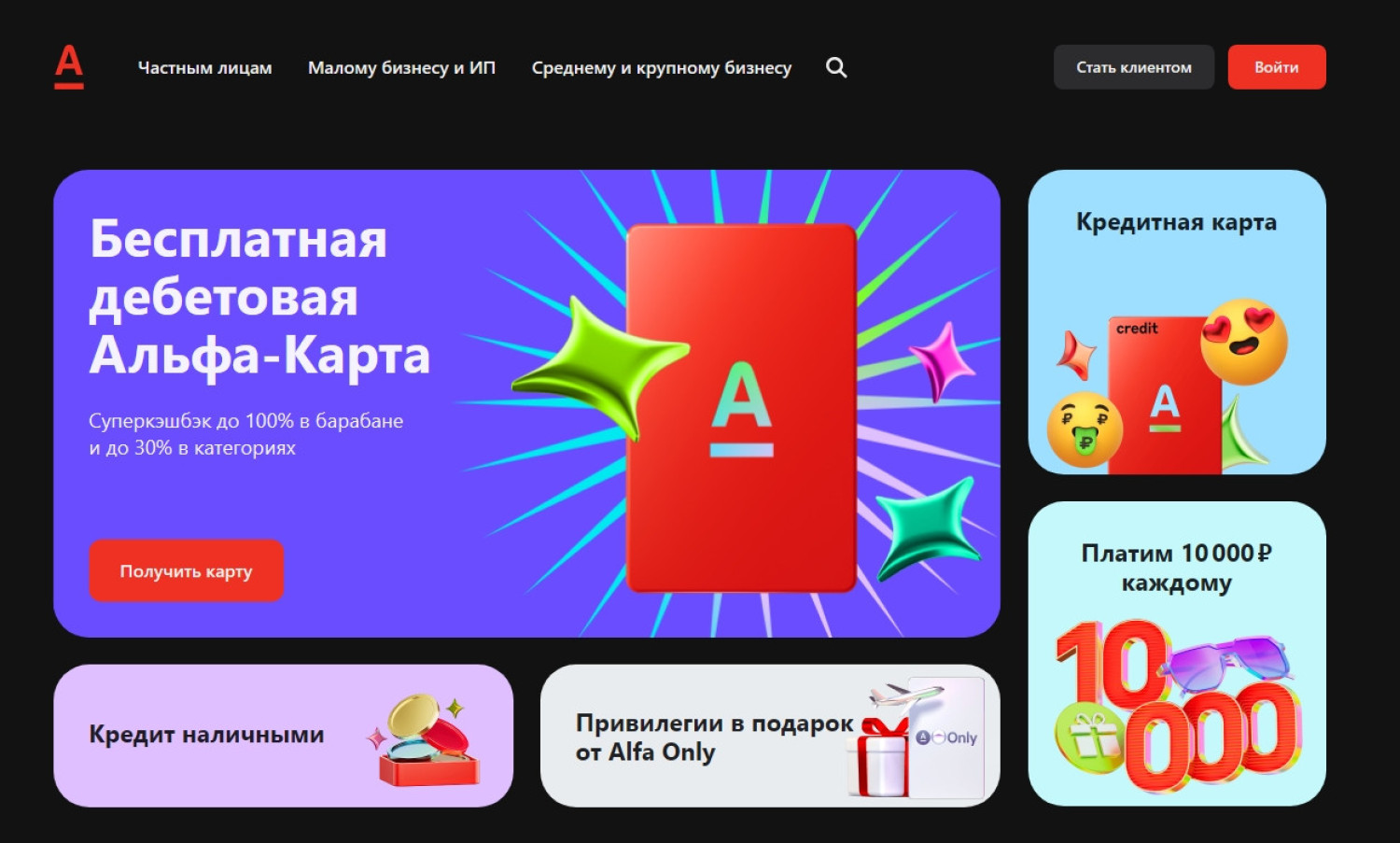Open Привилегии в подарок от Alfa Only

pos(770,736)
